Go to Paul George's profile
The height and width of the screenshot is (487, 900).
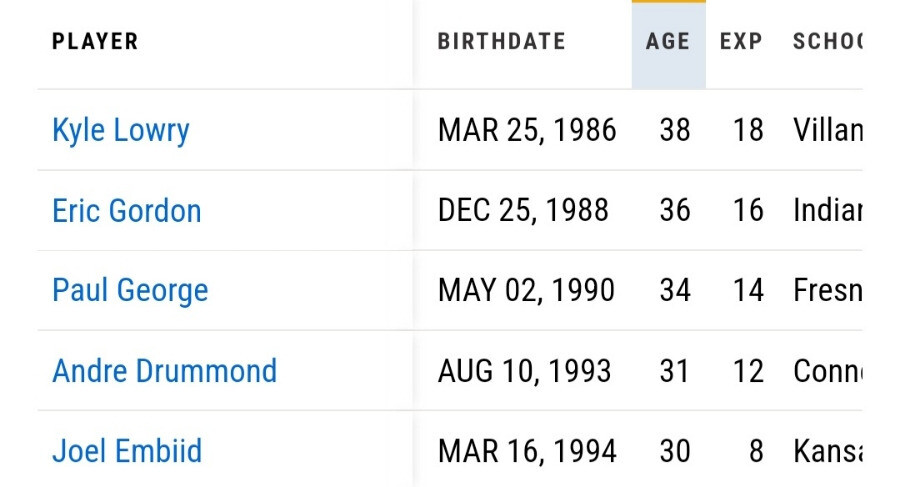point(130,291)
